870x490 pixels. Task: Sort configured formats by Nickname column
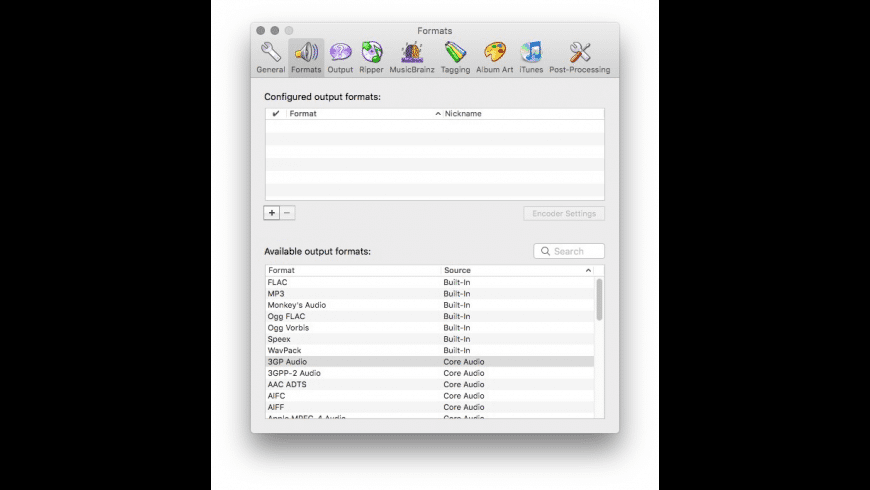pos(523,114)
